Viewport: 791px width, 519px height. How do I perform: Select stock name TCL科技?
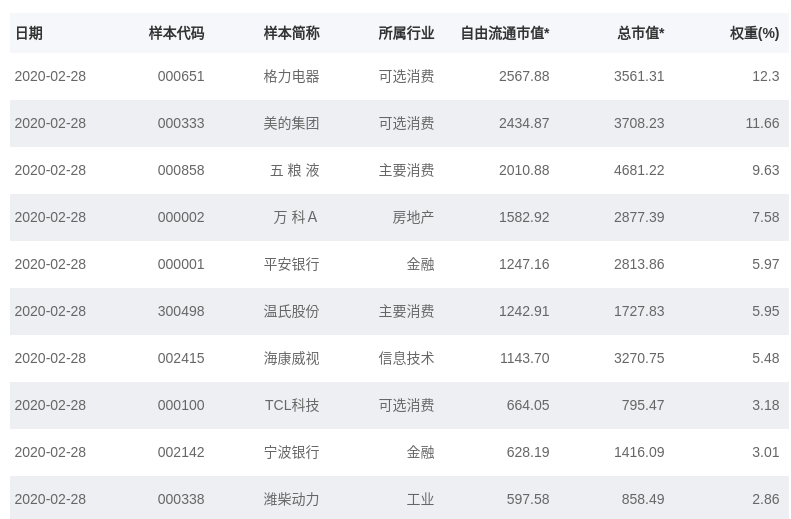pos(292,405)
